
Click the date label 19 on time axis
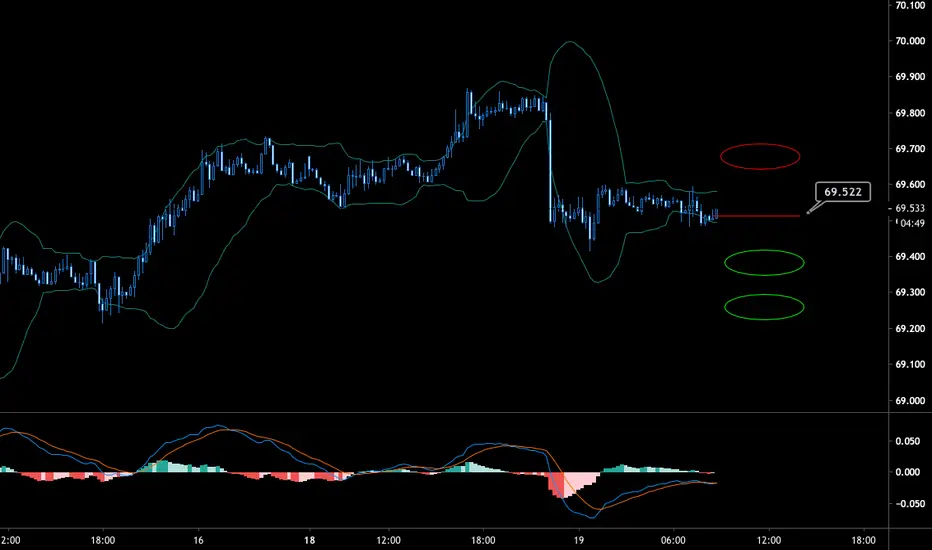pyautogui.click(x=578, y=540)
